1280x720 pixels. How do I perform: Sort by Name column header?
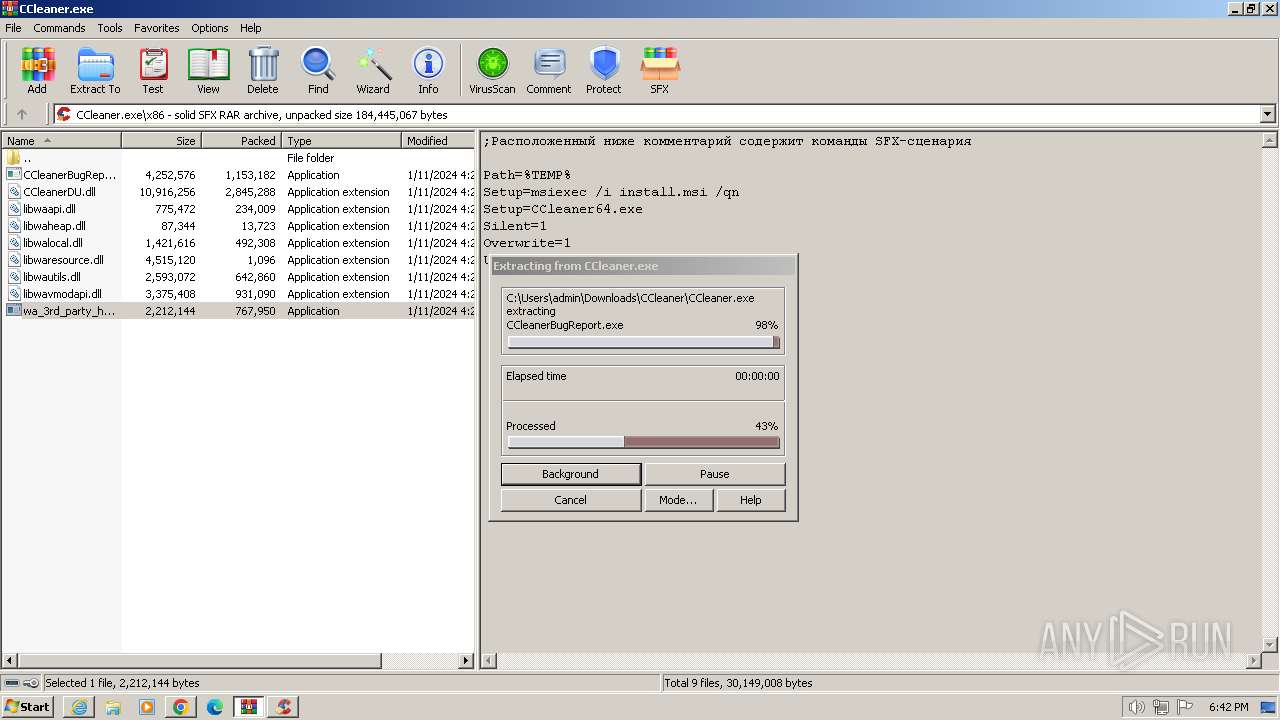pos(61,141)
